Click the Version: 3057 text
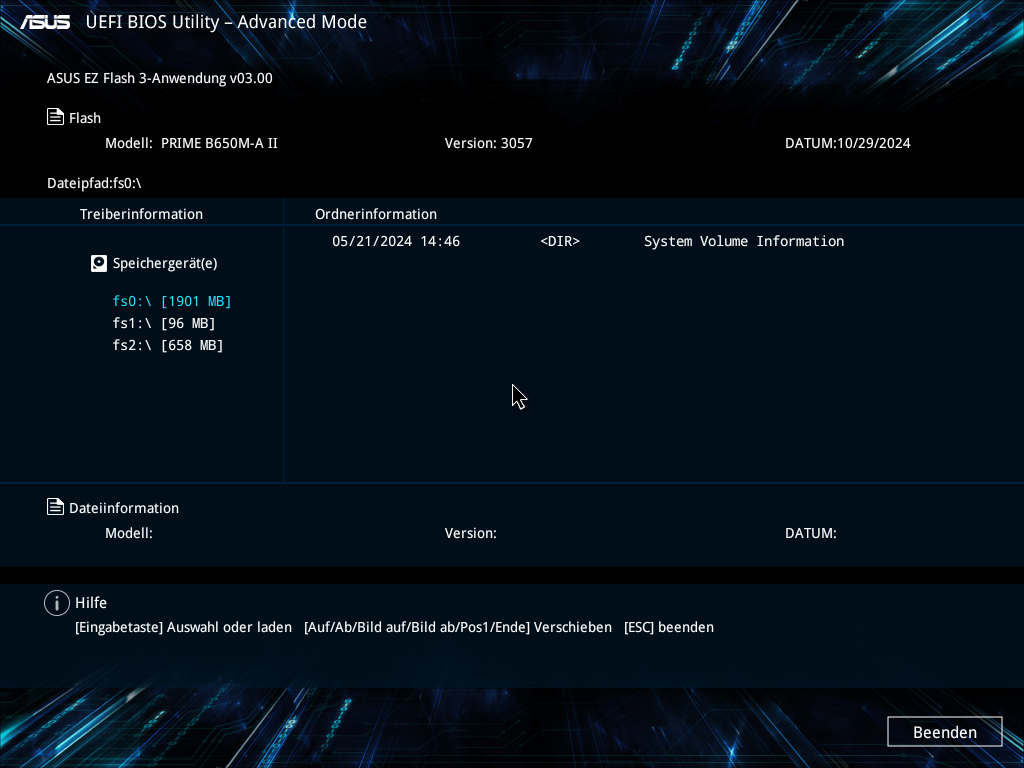The width and height of the screenshot is (1024, 768). [488, 143]
